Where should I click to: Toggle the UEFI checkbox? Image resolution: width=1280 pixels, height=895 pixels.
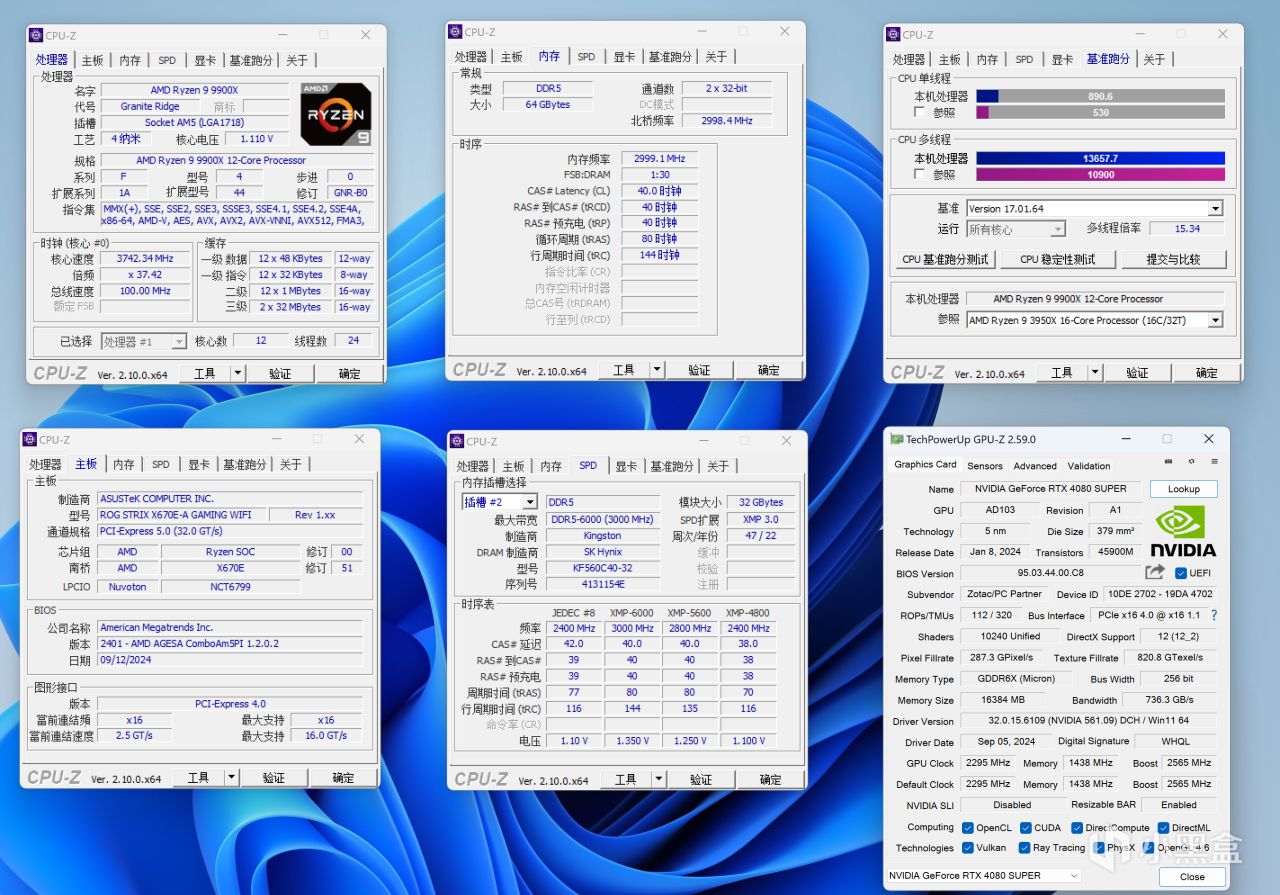pos(1181,573)
